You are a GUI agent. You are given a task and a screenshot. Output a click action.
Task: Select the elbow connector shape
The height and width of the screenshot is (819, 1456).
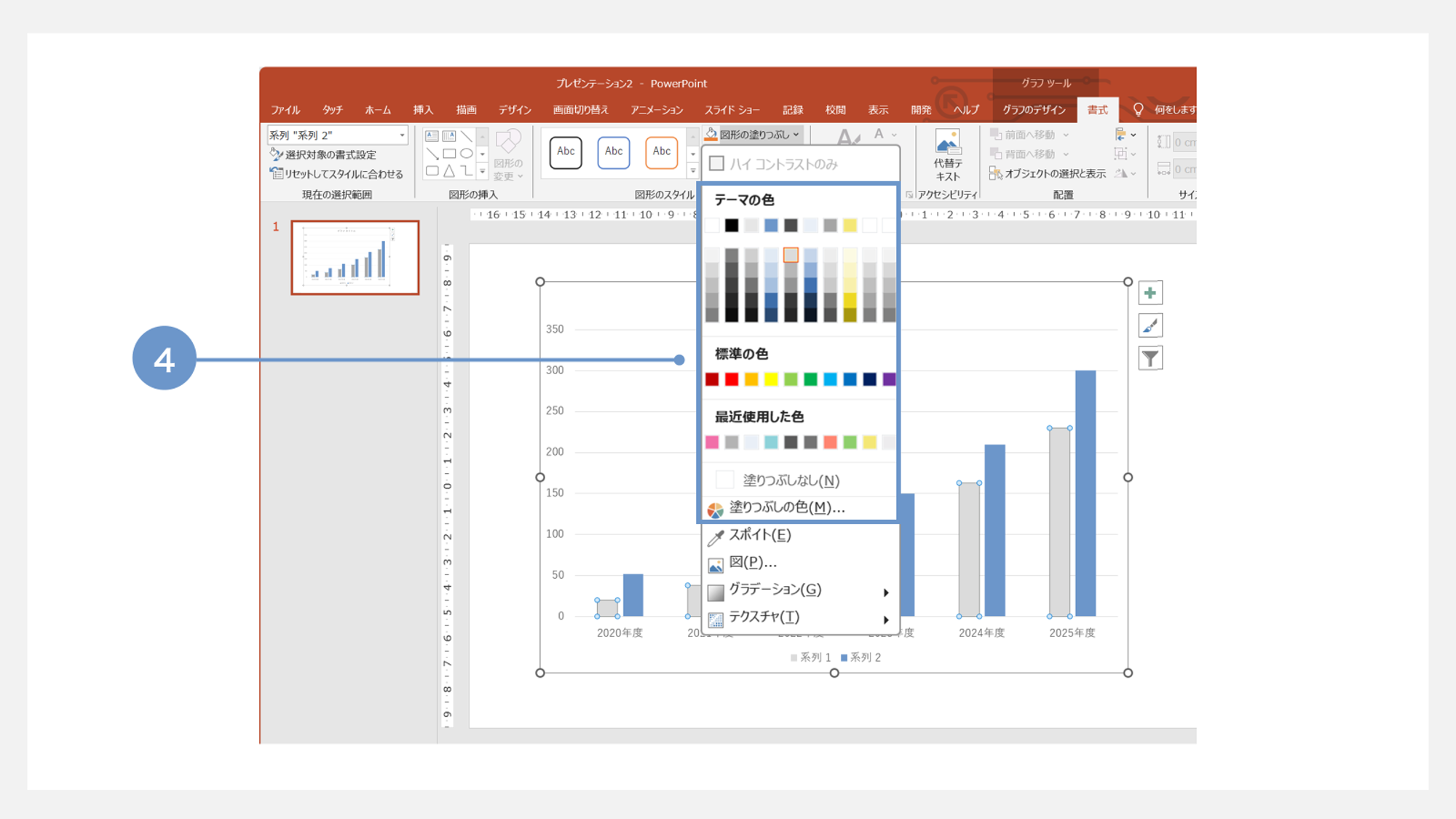tap(467, 171)
